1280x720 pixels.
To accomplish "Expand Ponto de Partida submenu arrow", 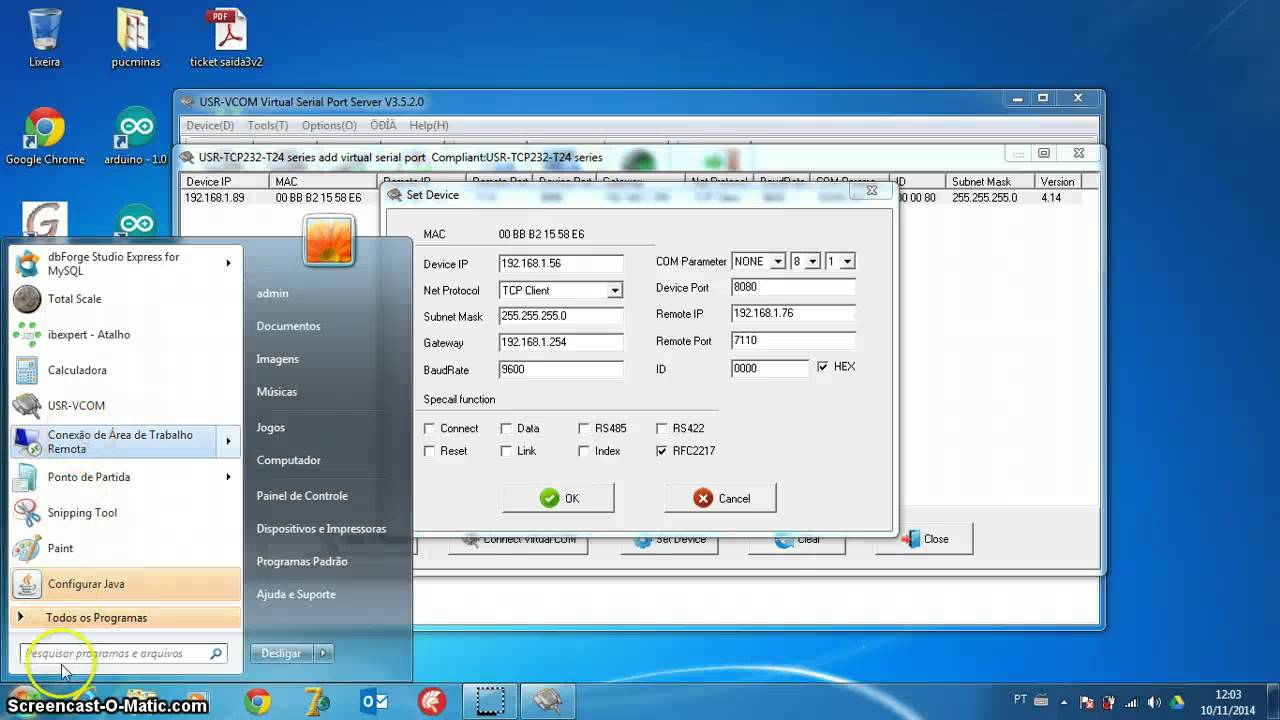I will [x=228, y=477].
